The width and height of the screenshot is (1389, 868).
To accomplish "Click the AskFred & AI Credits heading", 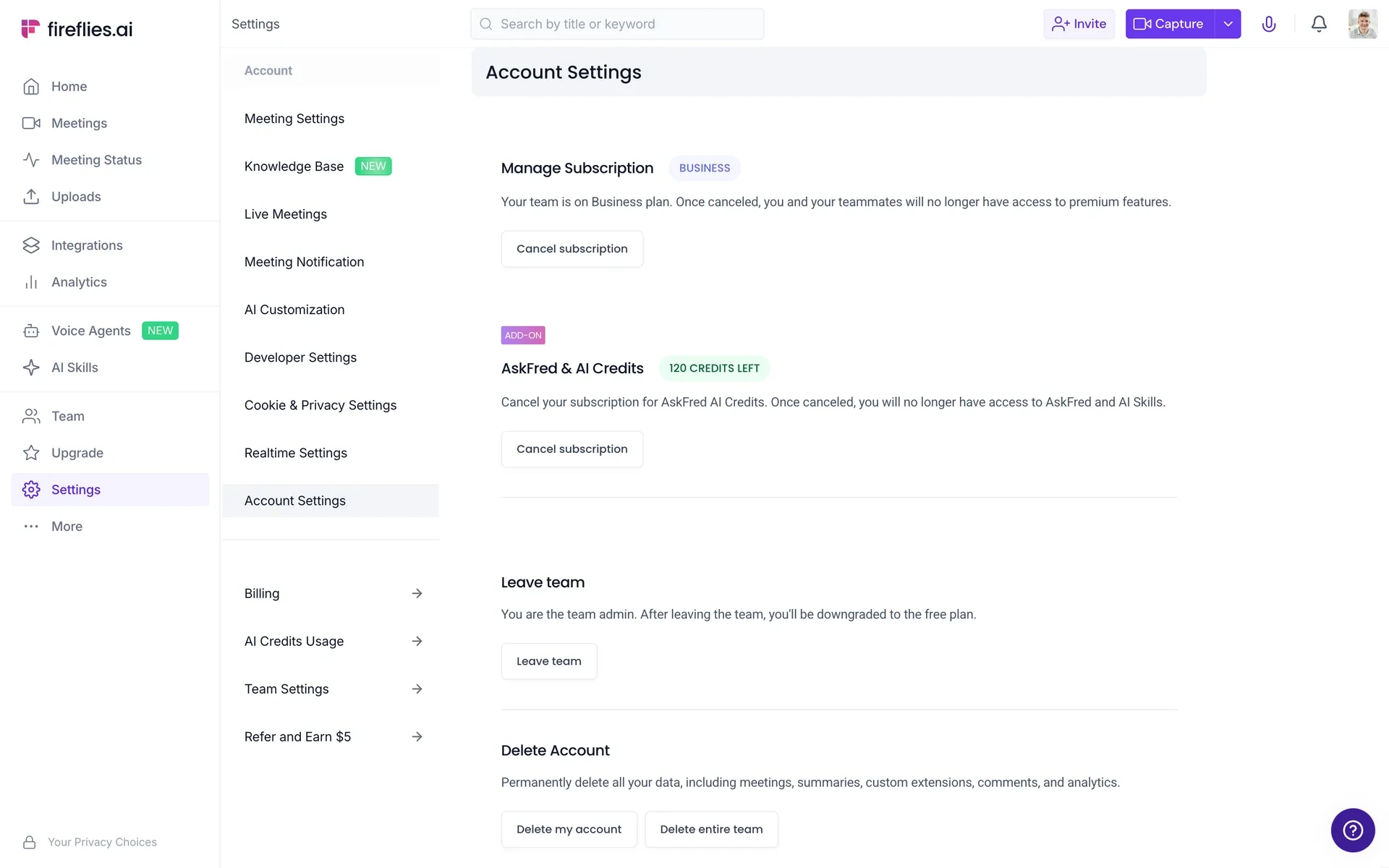I will coord(572,368).
